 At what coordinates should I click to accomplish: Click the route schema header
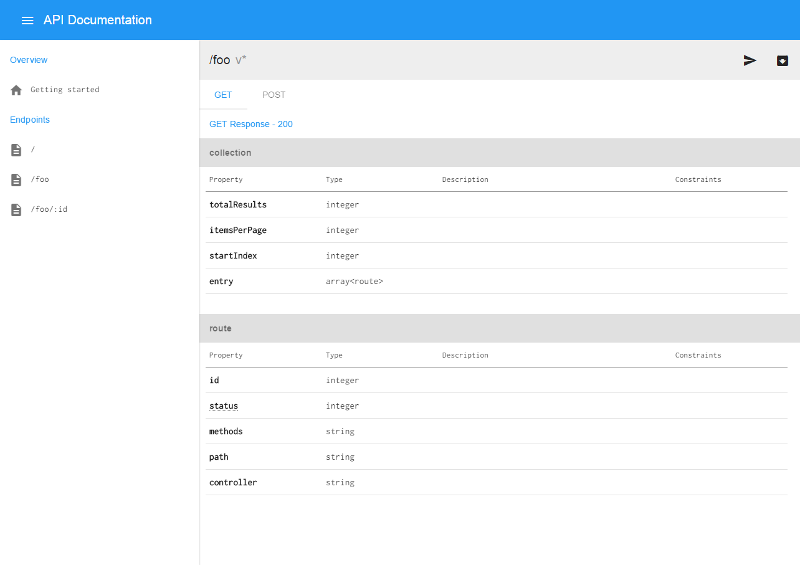point(220,329)
